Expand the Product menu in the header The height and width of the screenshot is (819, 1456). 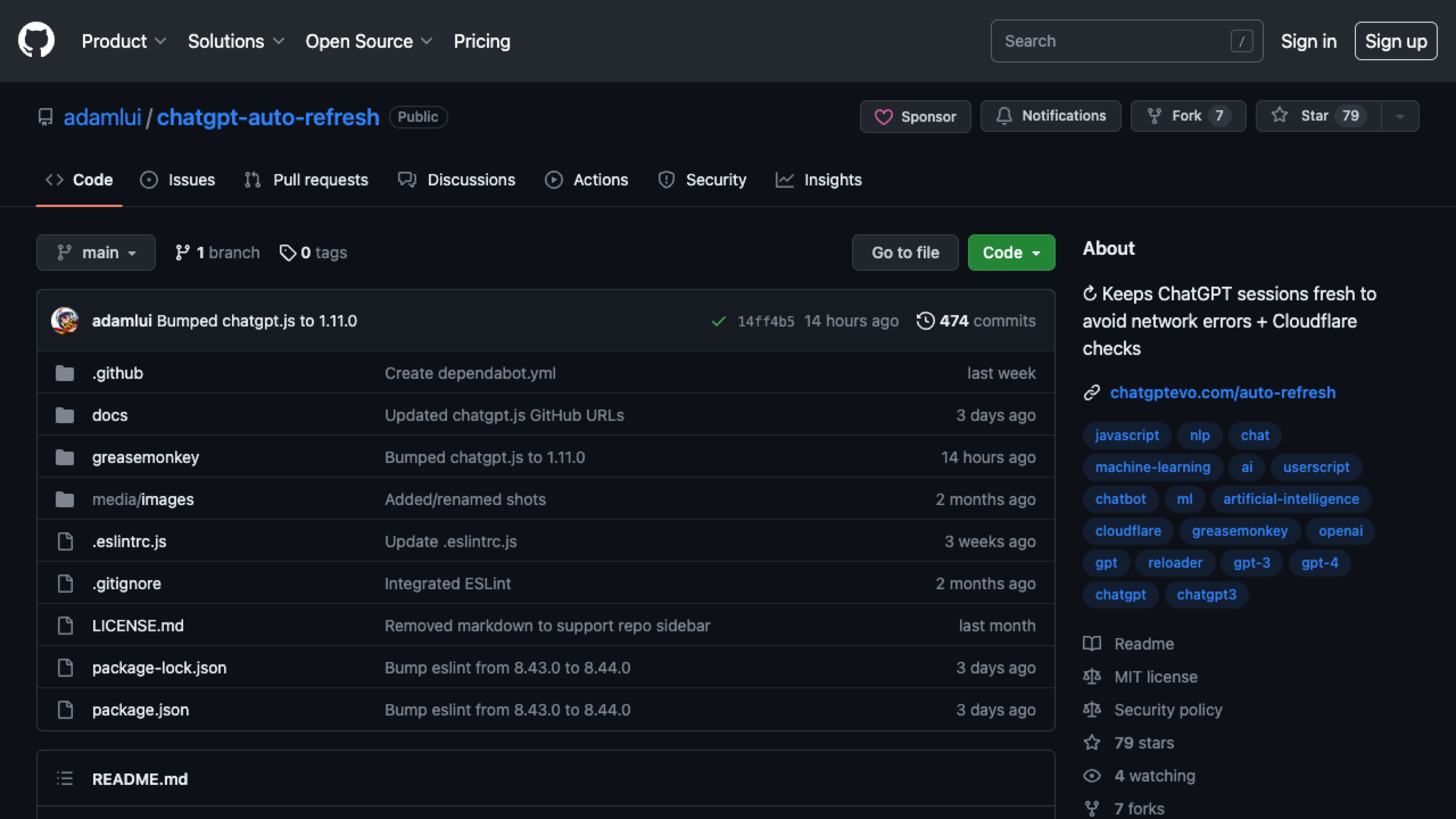pos(123,41)
